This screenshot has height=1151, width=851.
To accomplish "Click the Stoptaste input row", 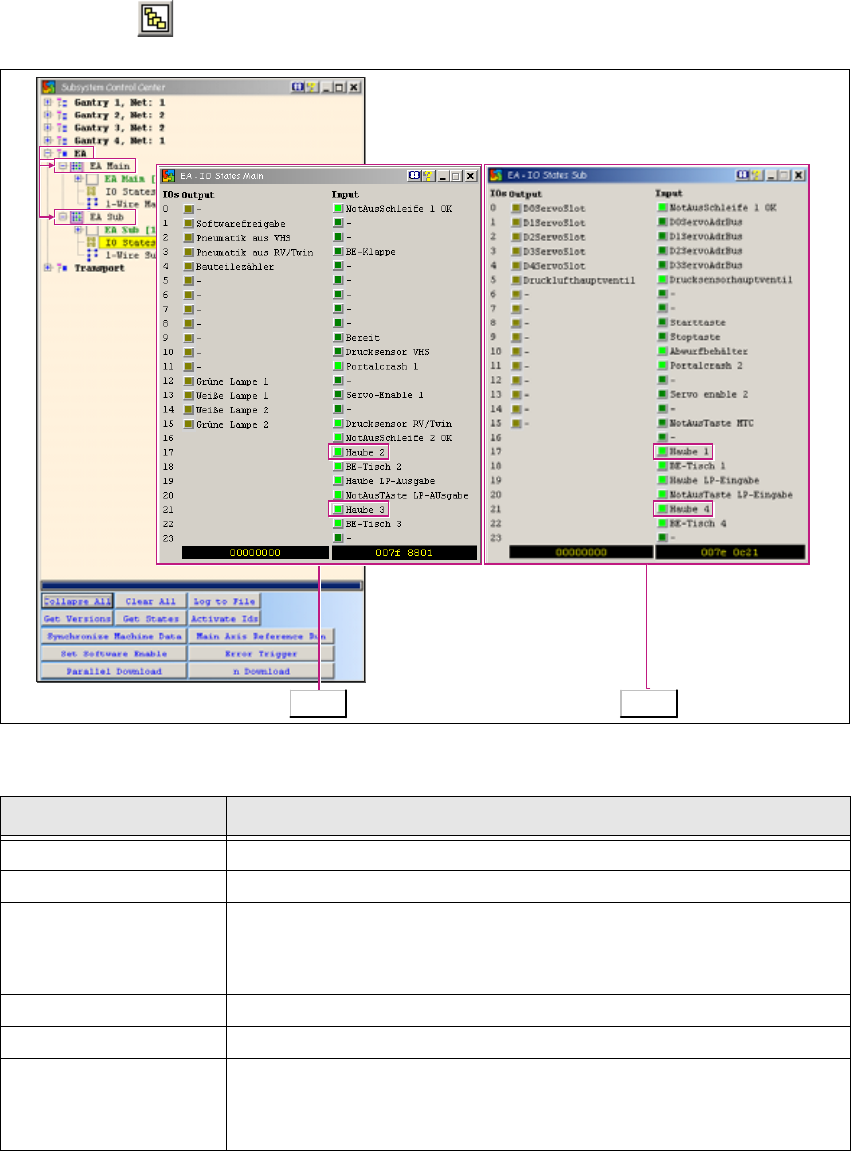I will point(689,337).
